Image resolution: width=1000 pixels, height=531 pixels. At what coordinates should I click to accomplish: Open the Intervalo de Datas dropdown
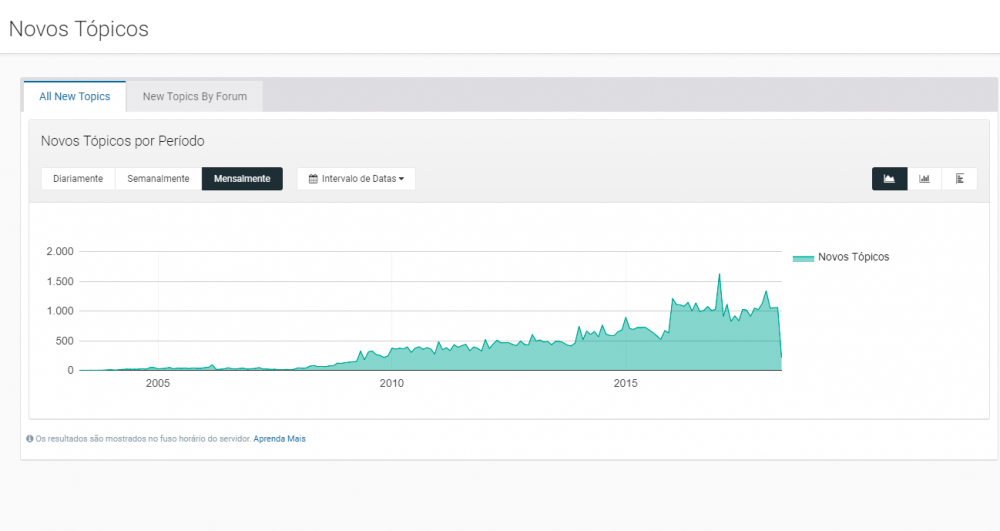tap(356, 179)
